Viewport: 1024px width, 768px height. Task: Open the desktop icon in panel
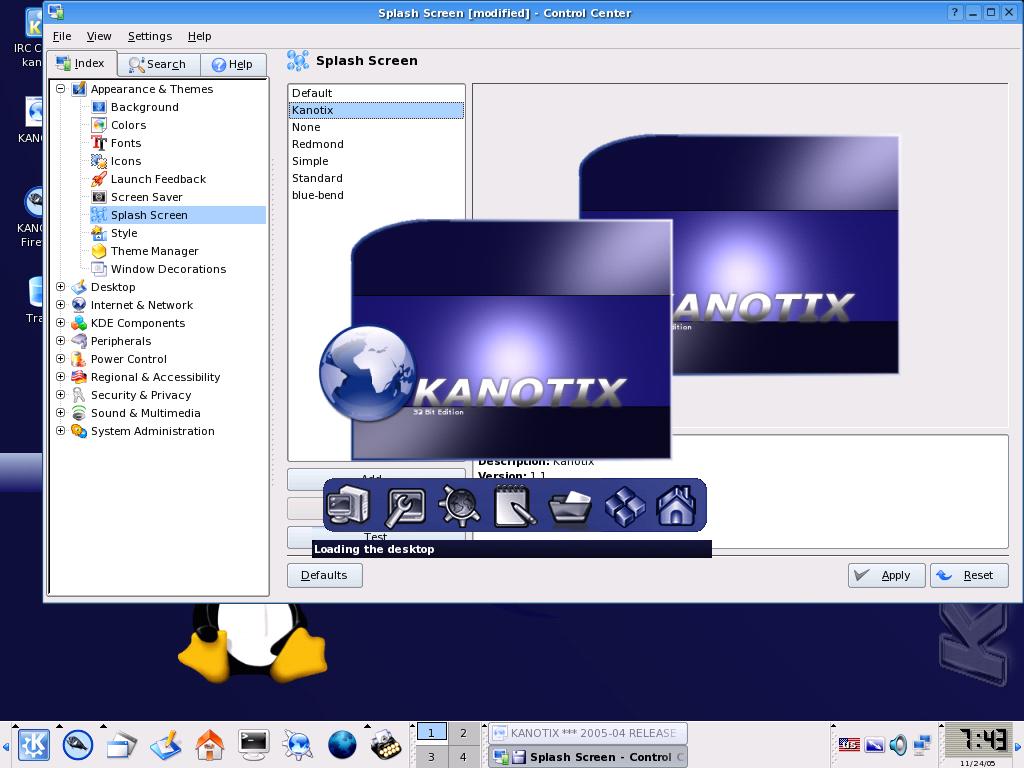(x=121, y=744)
